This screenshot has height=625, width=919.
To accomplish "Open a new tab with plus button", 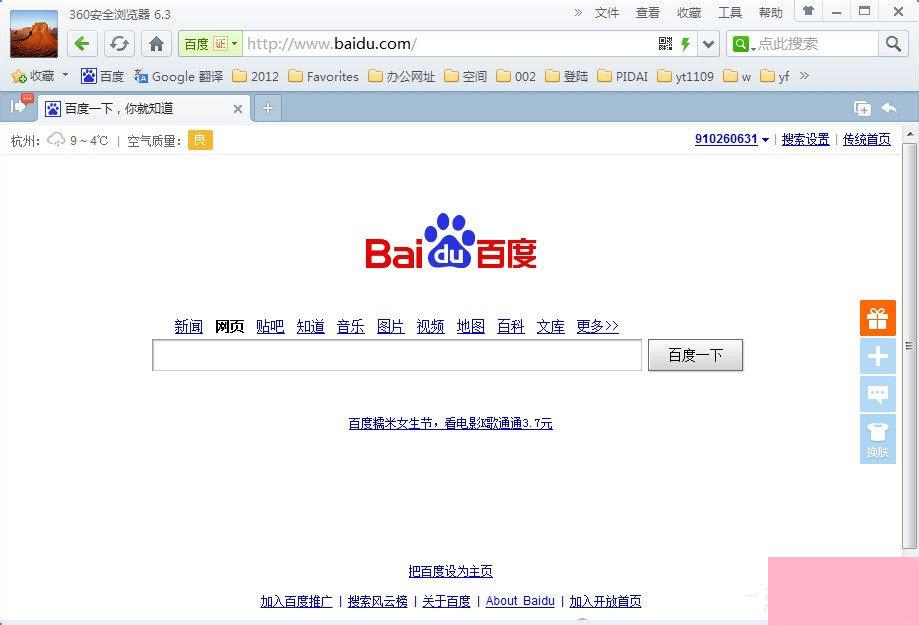I will (x=268, y=108).
